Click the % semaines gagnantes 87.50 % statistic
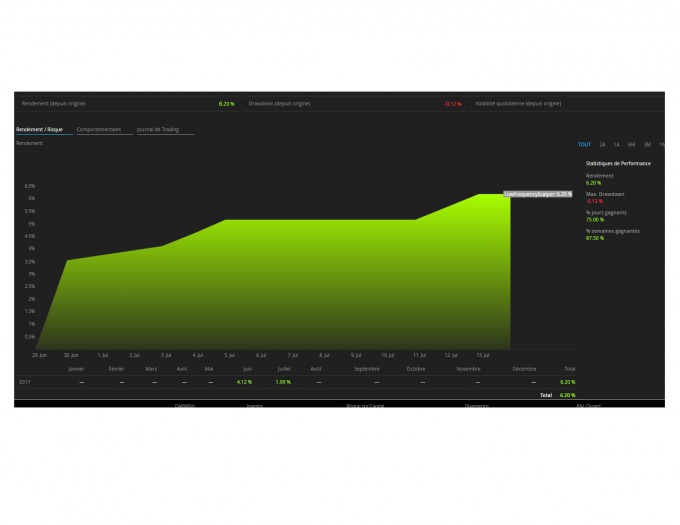The height and width of the screenshot is (525, 680). tap(613, 234)
